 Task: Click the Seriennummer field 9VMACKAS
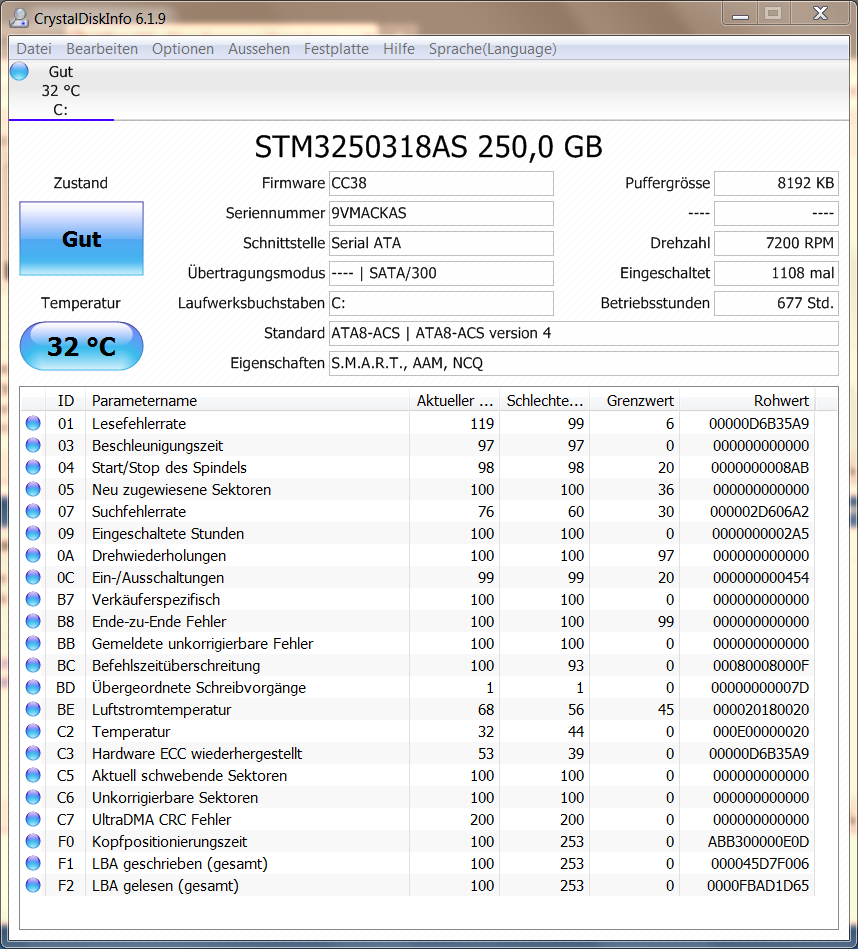(441, 213)
